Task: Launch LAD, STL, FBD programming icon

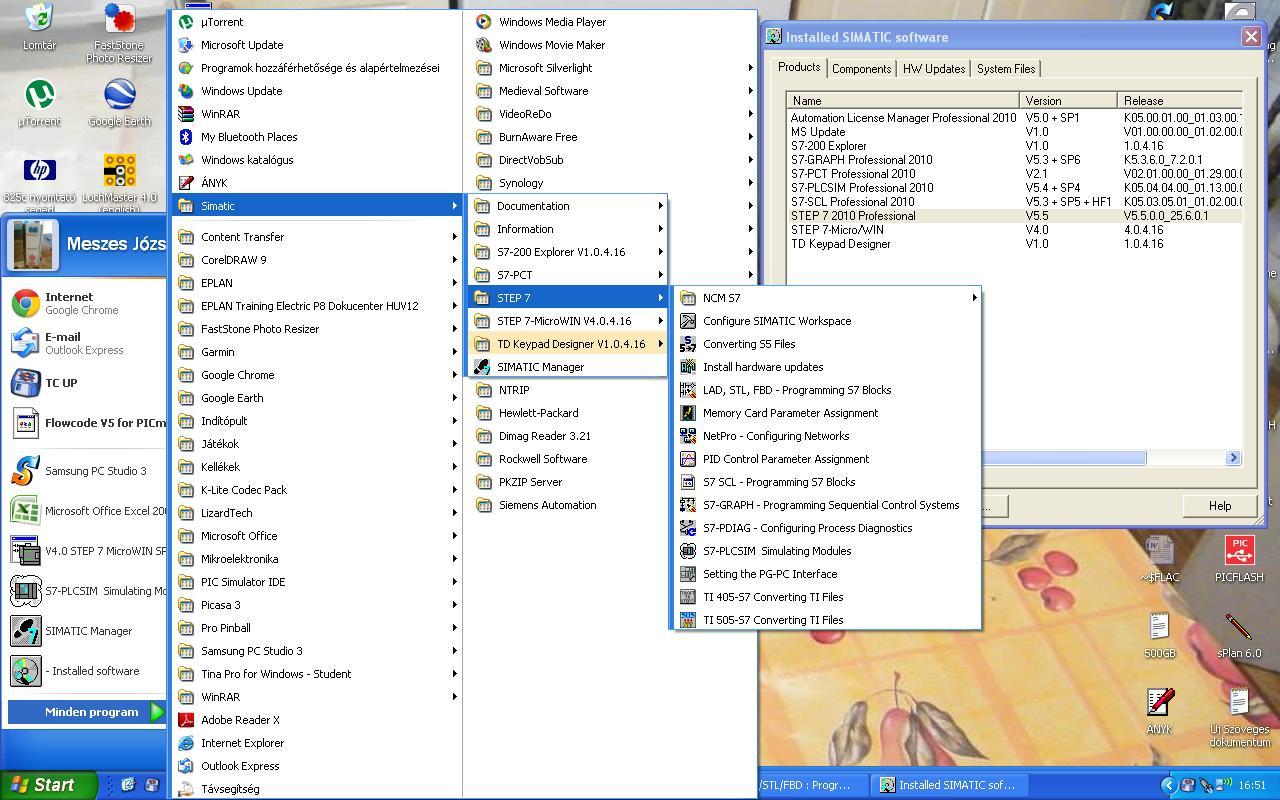Action: click(687, 390)
